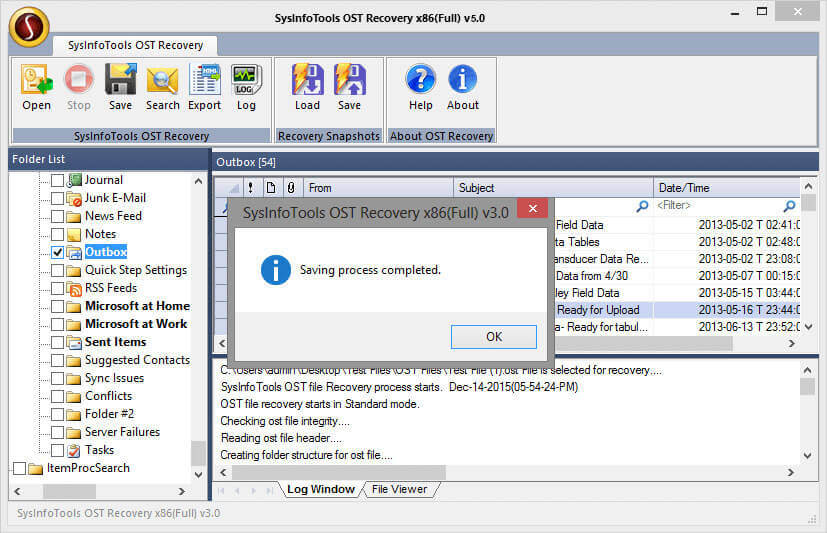The height and width of the screenshot is (533, 827).
Task: Click the Open file toolbar icon
Action: pyautogui.click(x=36, y=82)
